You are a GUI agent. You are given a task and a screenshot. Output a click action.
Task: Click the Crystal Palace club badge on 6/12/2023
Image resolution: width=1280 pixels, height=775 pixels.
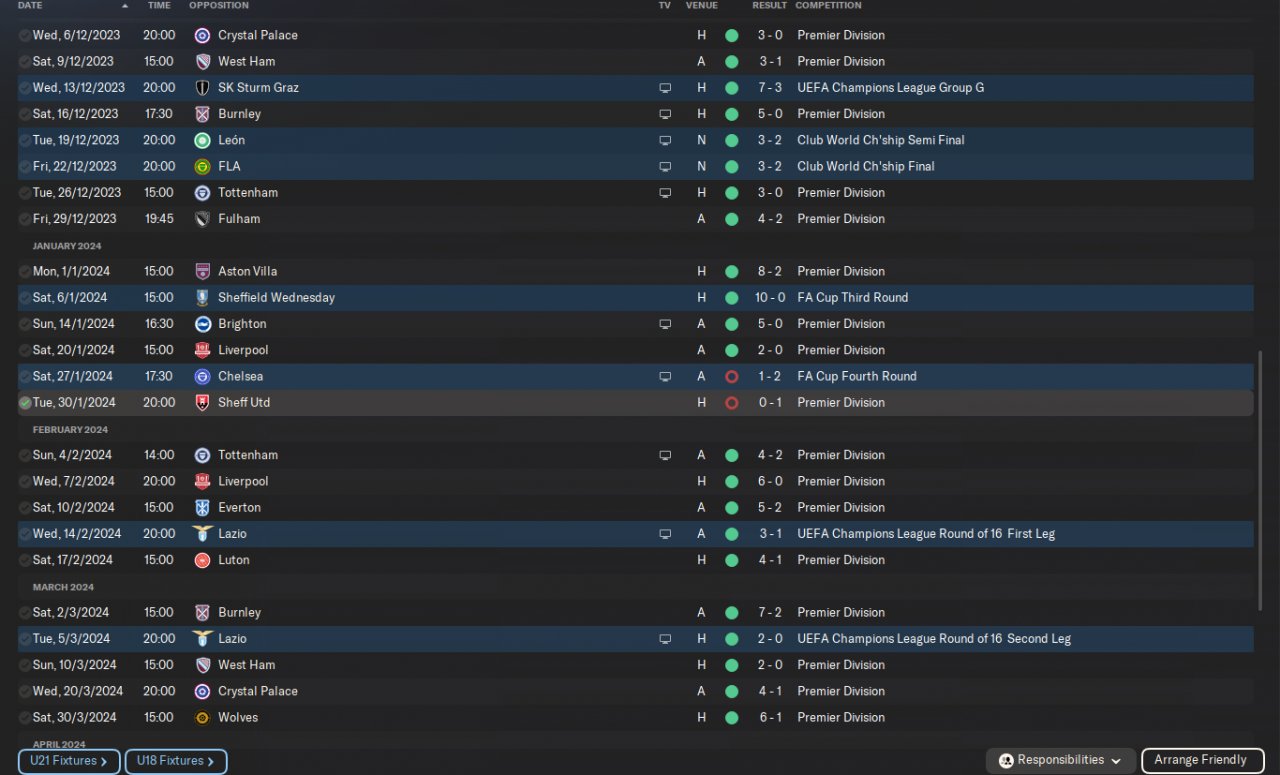pyautogui.click(x=202, y=35)
